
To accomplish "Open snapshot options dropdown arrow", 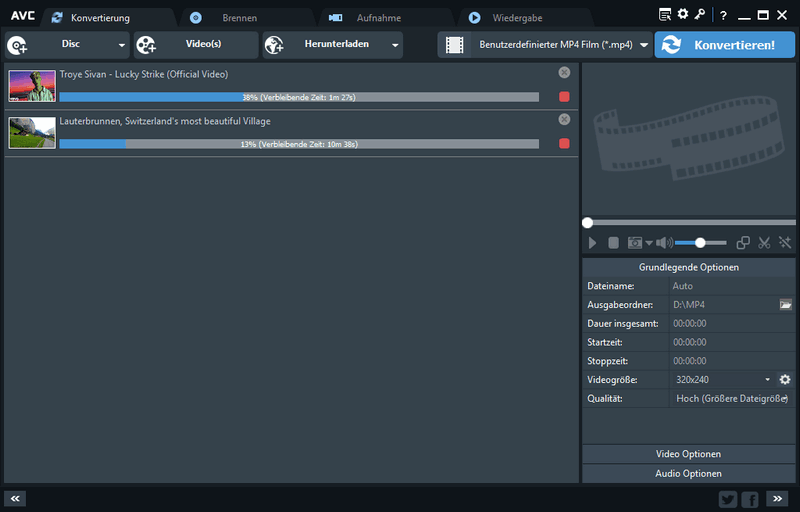I will [x=648, y=243].
